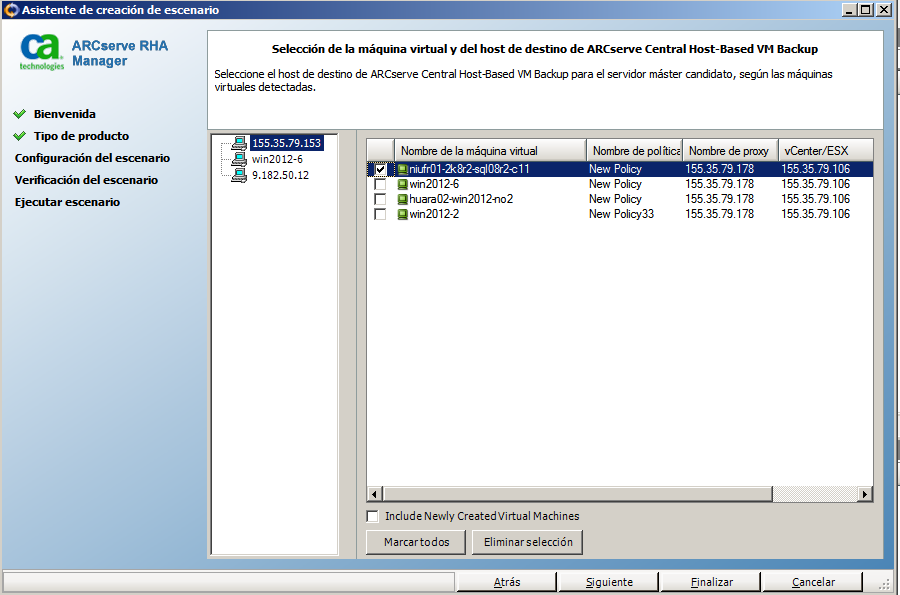Enable Include Newly Created Virtual Machines
This screenshot has width=900, height=595.
pyautogui.click(x=373, y=516)
